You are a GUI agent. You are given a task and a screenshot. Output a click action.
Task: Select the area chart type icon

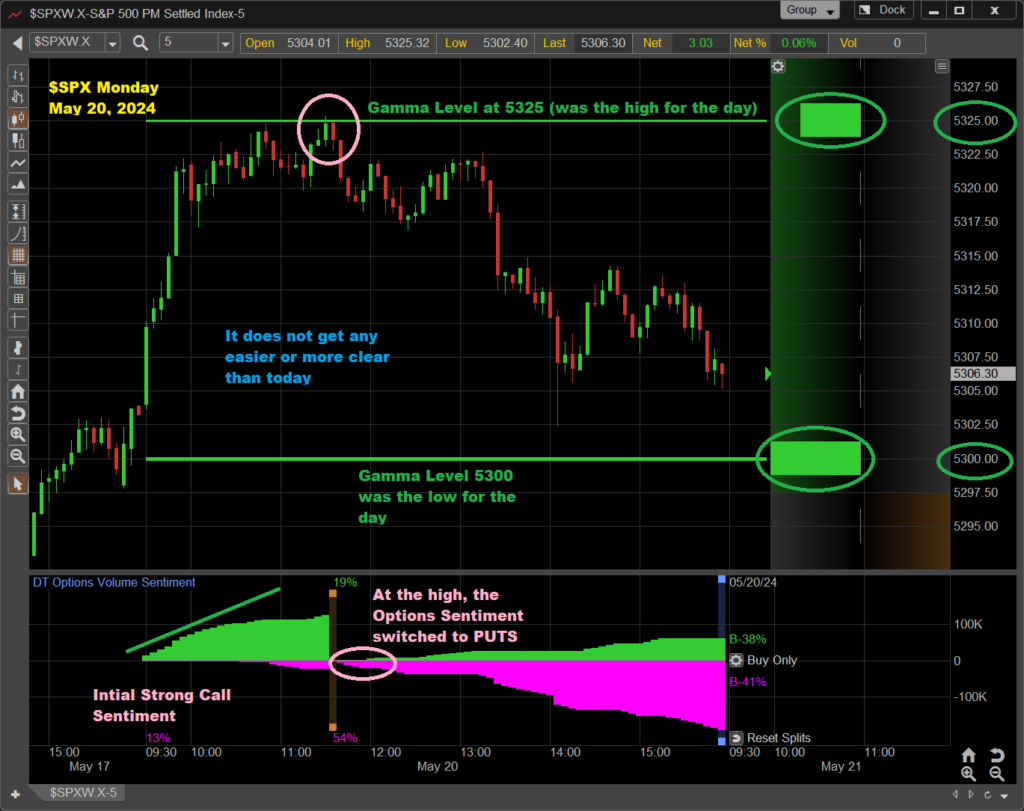pyautogui.click(x=17, y=185)
